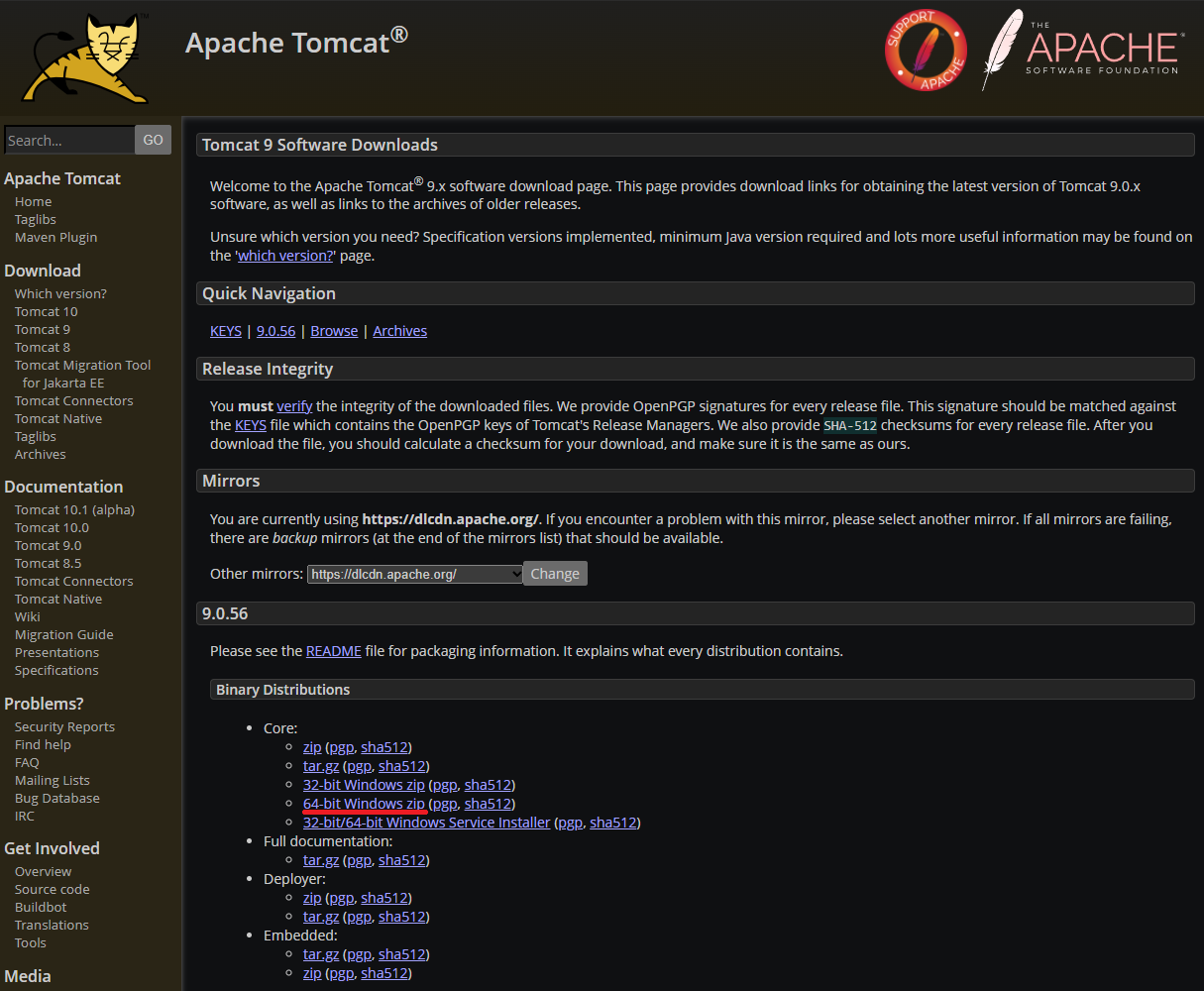1204x991 pixels.
Task: Go to Which version? in the Download section
Action: tap(60, 293)
